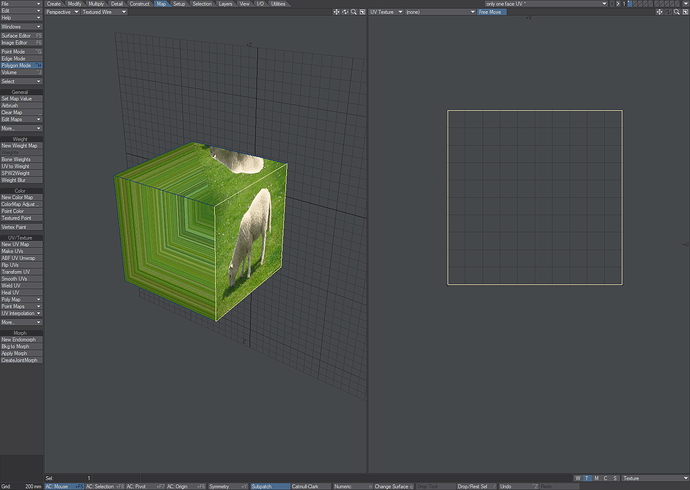Open the Textured Wire display mode dropdown
690x490 pixels.
coord(104,12)
